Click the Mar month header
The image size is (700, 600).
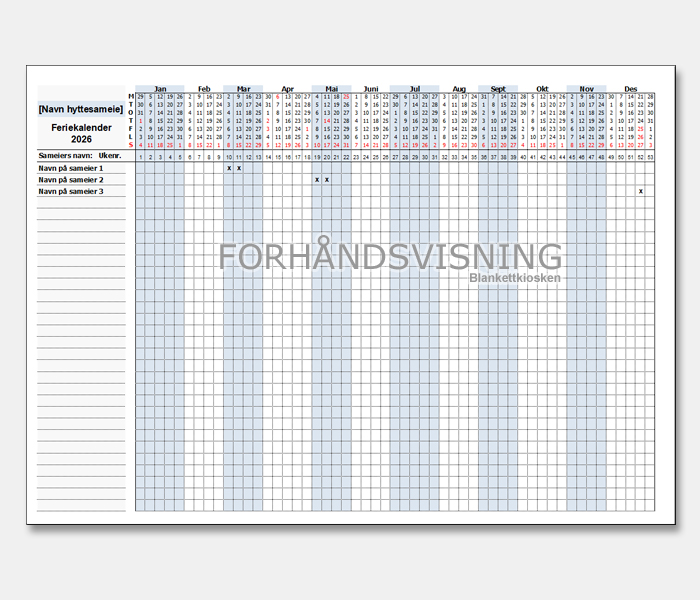tap(243, 88)
